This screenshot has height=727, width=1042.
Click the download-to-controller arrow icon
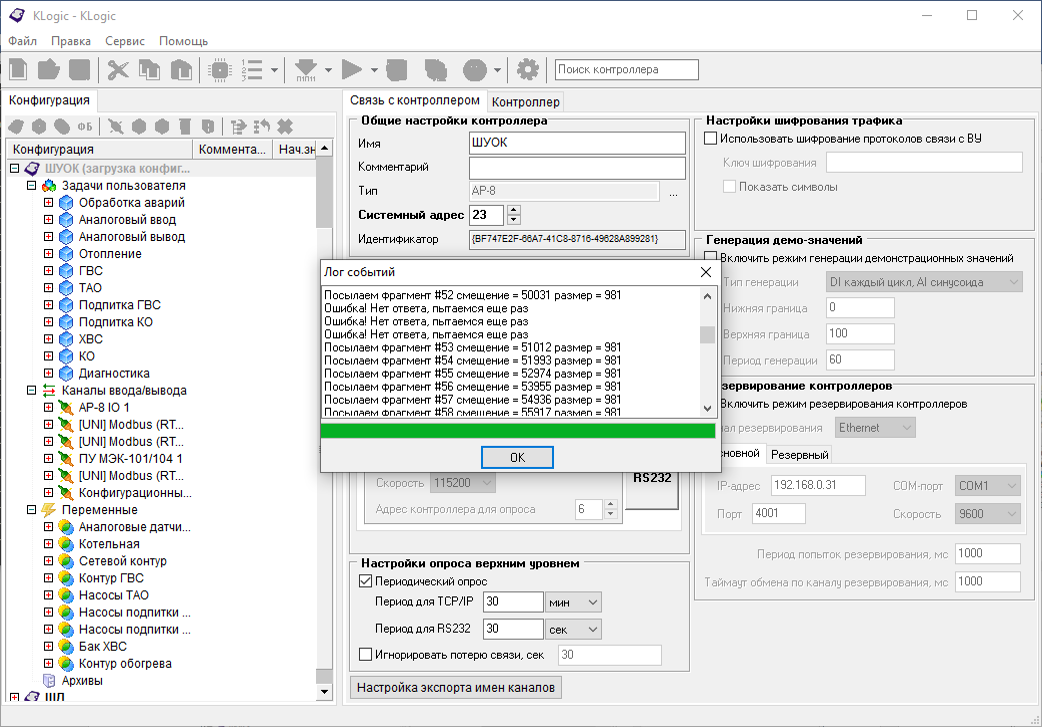(x=307, y=69)
